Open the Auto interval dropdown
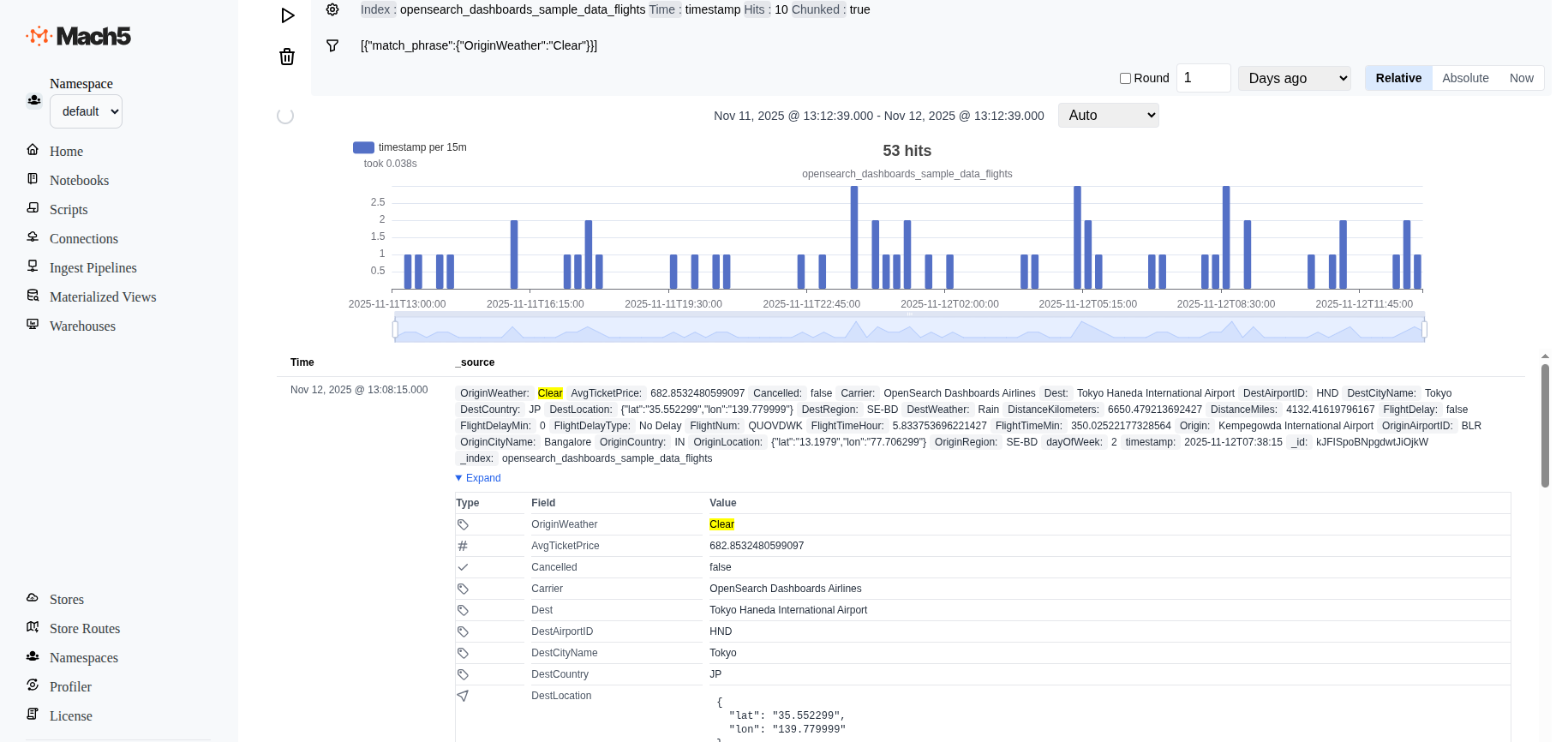The height and width of the screenshot is (742, 1568). (1108, 115)
